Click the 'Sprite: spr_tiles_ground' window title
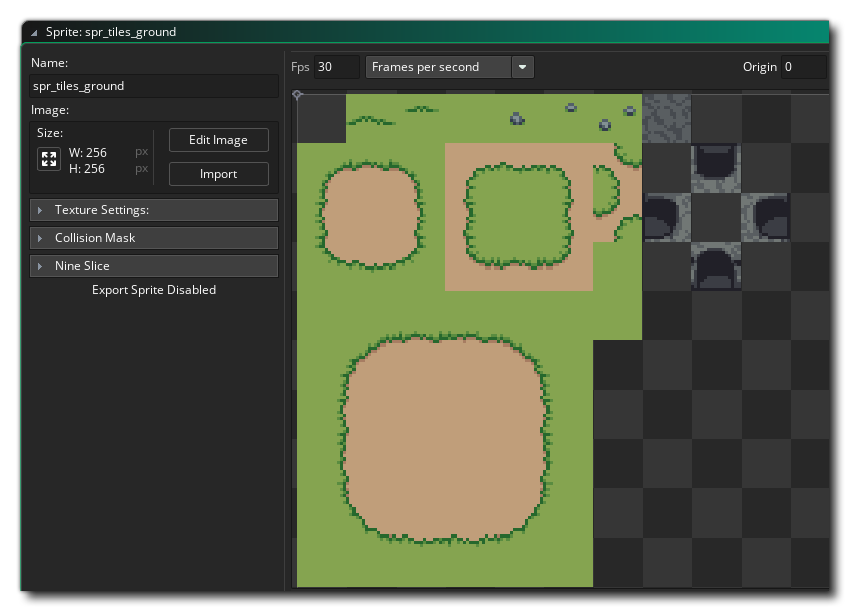The height and width of the screenshot is (611, 849). [111, 32]
